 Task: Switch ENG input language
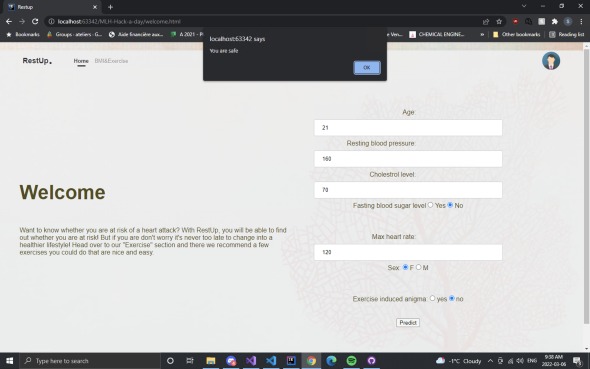(532, 361)
